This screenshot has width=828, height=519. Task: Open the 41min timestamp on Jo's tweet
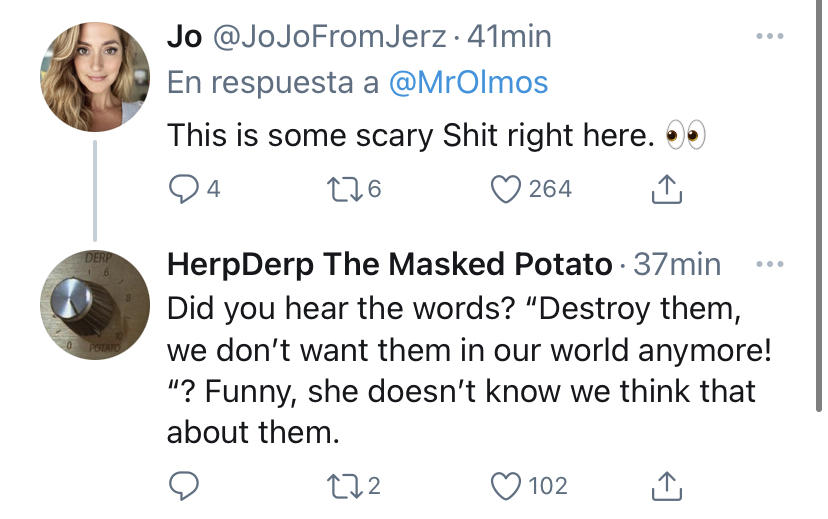click(x=509, y=37)
